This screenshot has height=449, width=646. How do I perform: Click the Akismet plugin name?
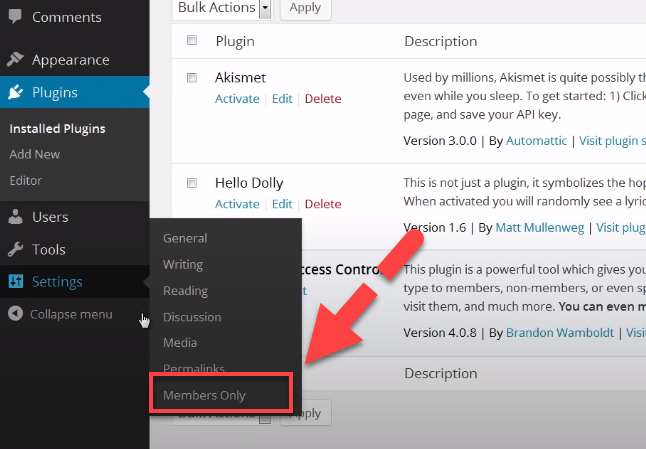241,77
